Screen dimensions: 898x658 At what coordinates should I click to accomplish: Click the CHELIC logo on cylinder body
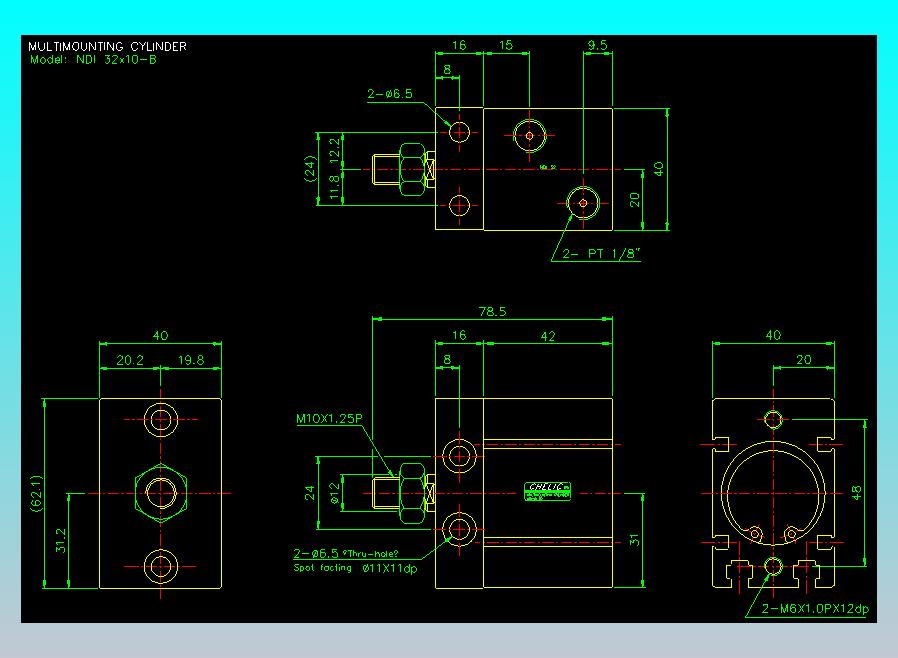(x=548, y=491)
